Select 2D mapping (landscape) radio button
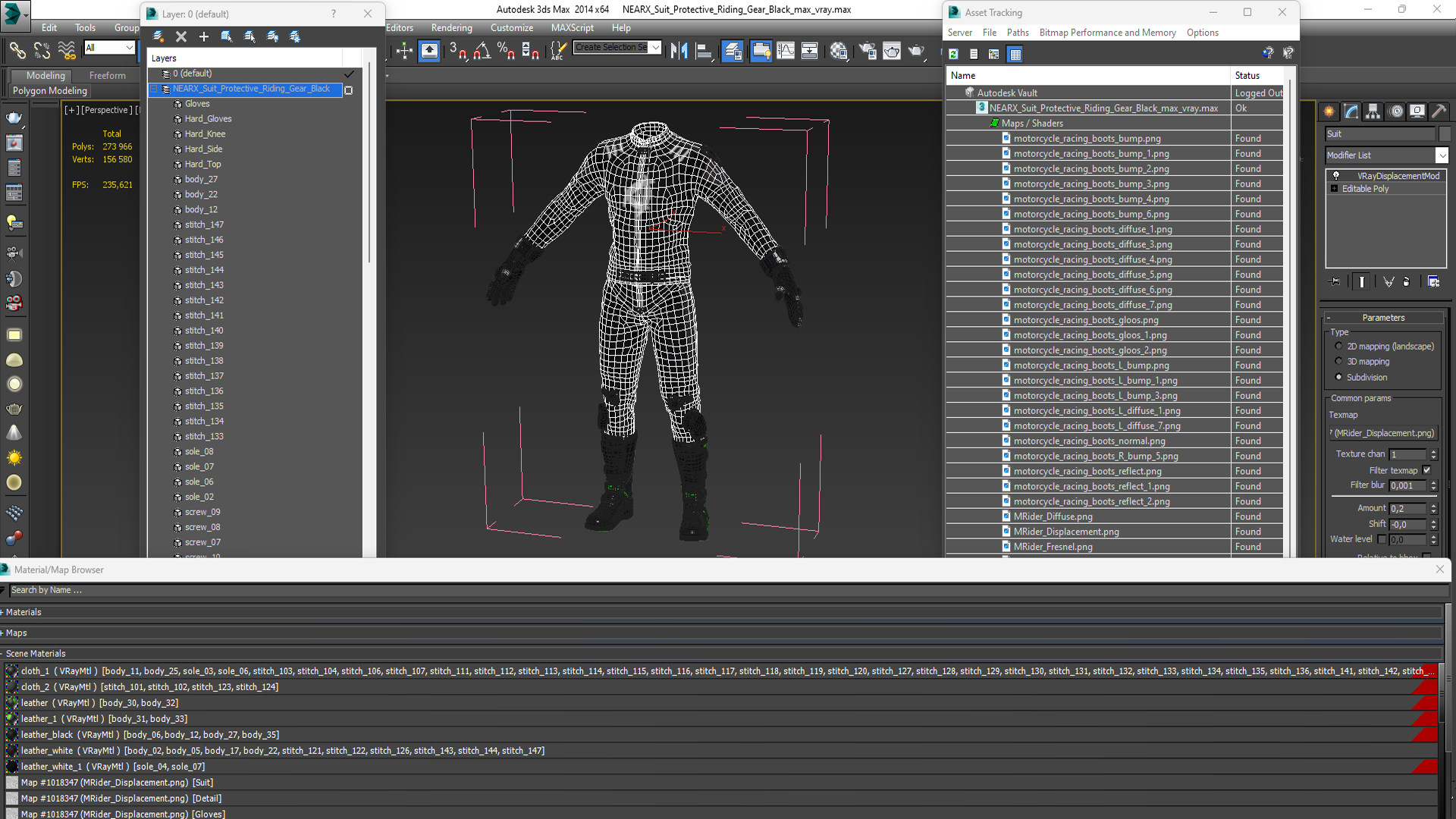The width and height of the screenshot is (1456, 819). click(x=1338, y=346)
